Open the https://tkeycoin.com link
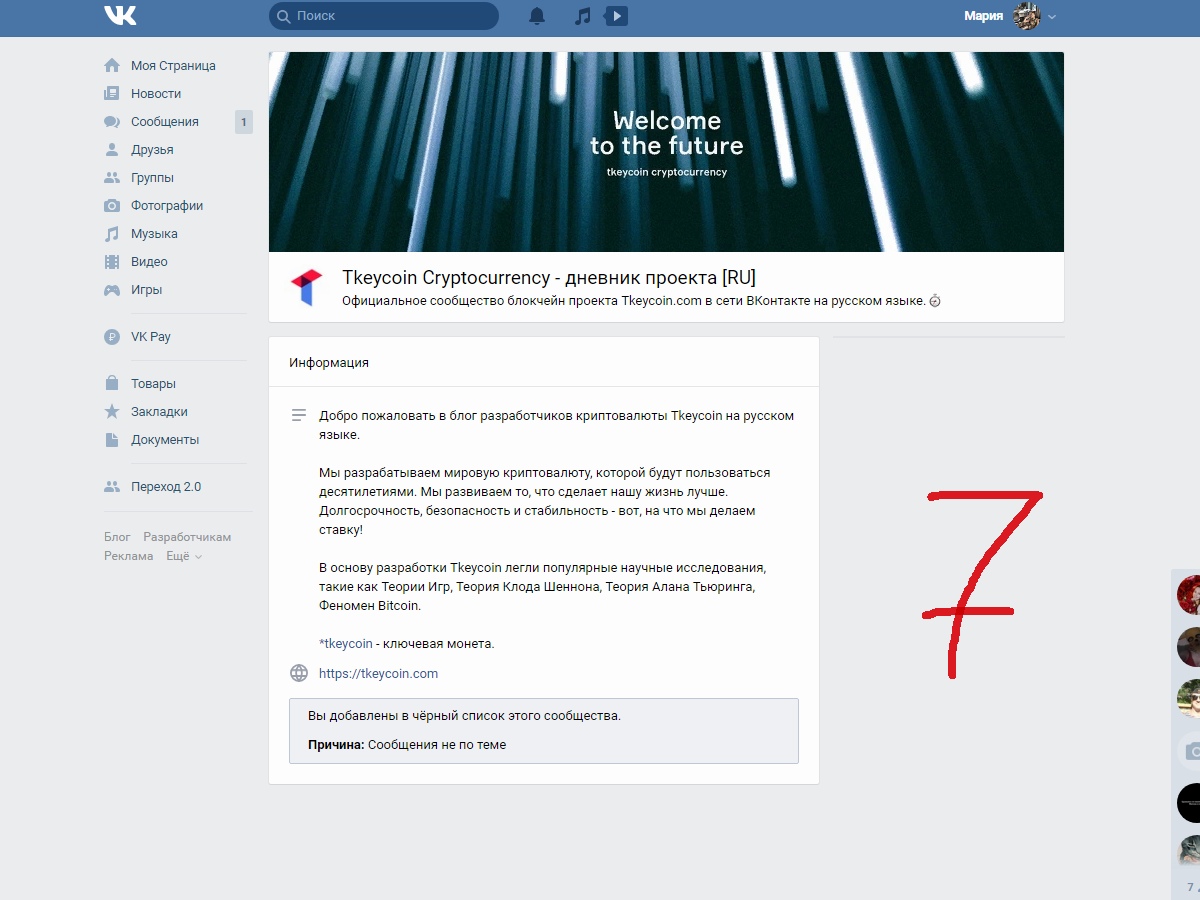This screenshot has width=1200, height=900. [378, 673]
